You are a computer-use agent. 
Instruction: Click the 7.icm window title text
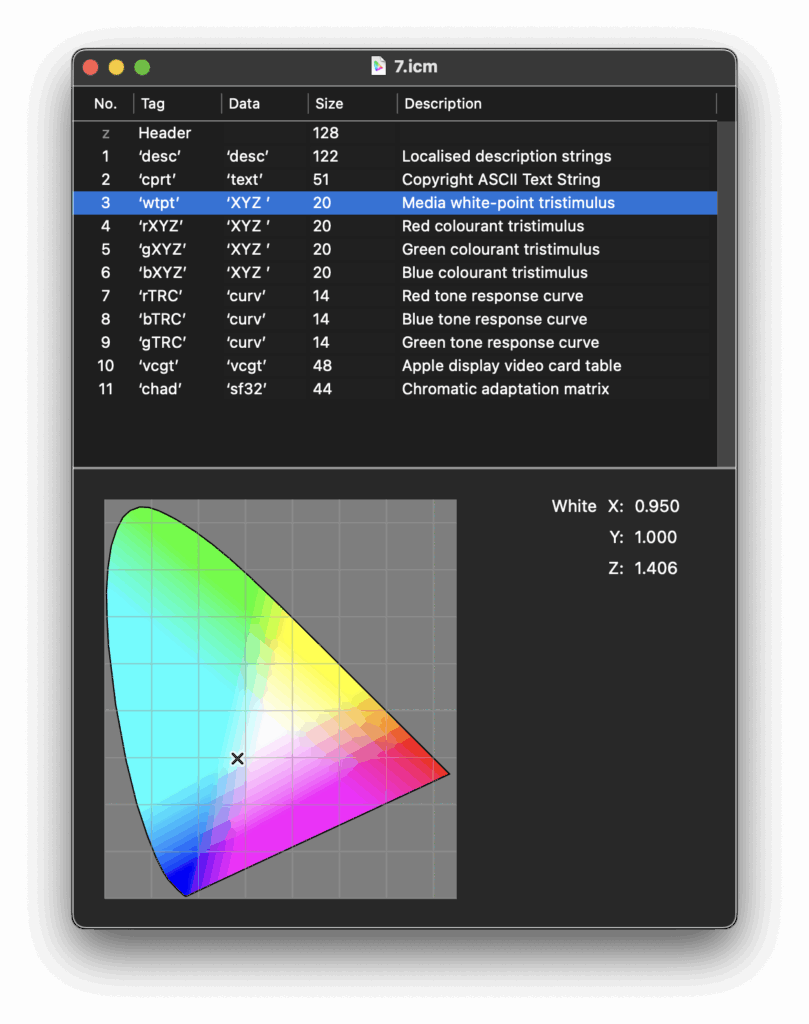416,67
